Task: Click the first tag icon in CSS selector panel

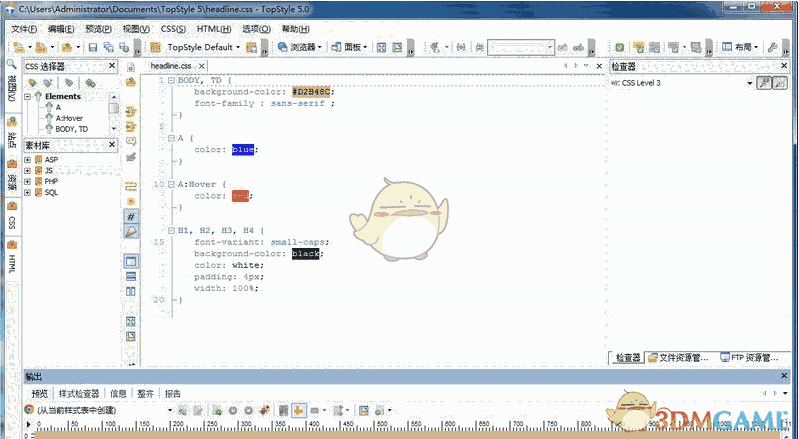Action: [x=33, y=83]
